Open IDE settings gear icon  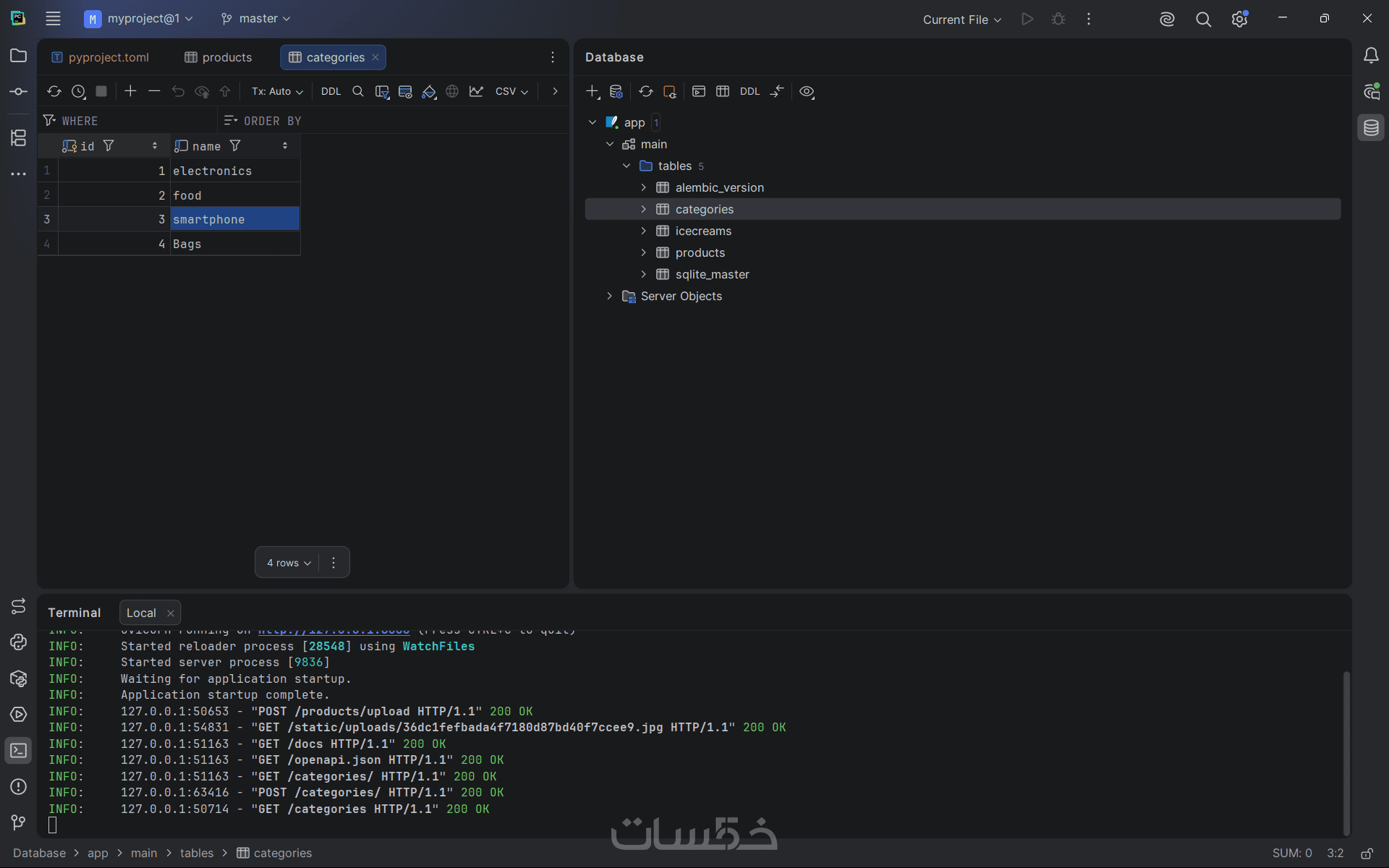[1240, 20]
